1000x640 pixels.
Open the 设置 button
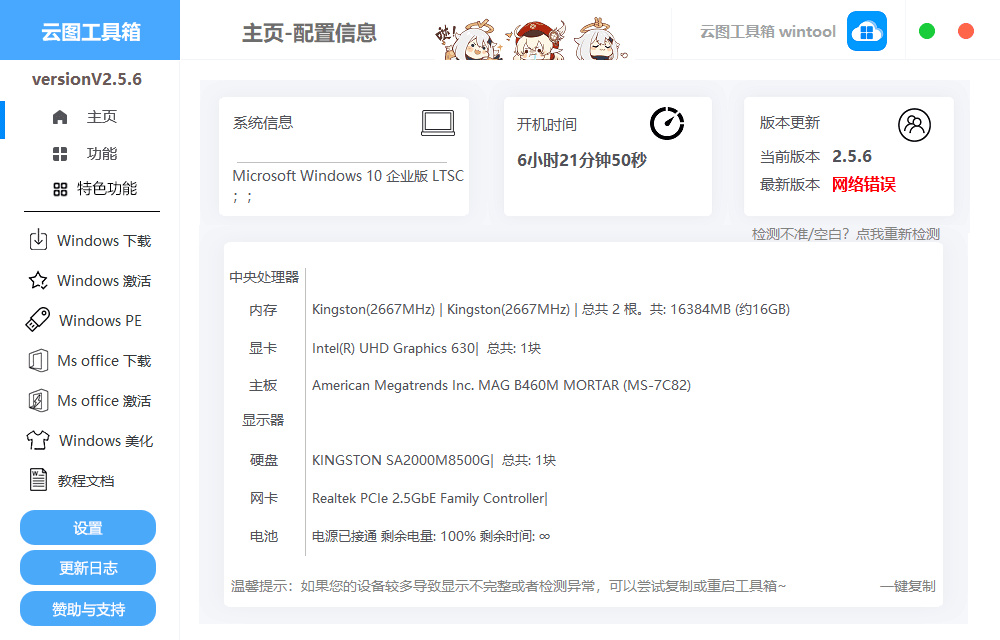click(x=87, y=527)
